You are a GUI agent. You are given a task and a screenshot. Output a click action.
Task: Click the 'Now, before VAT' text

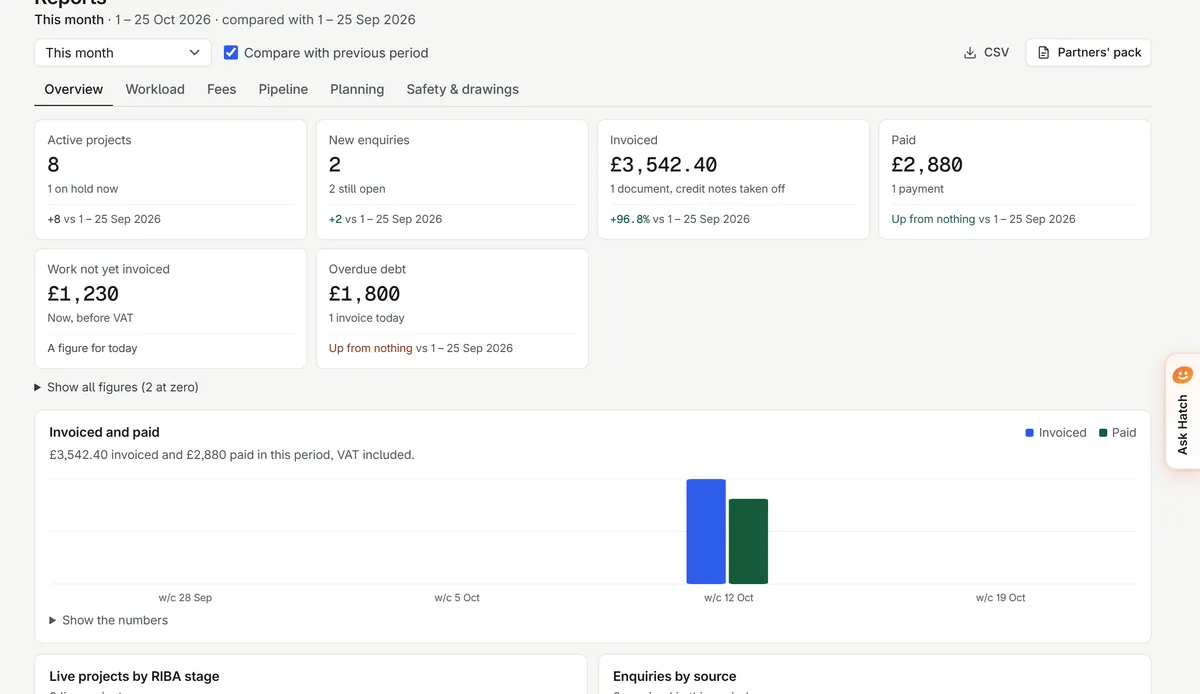[90, 318]
